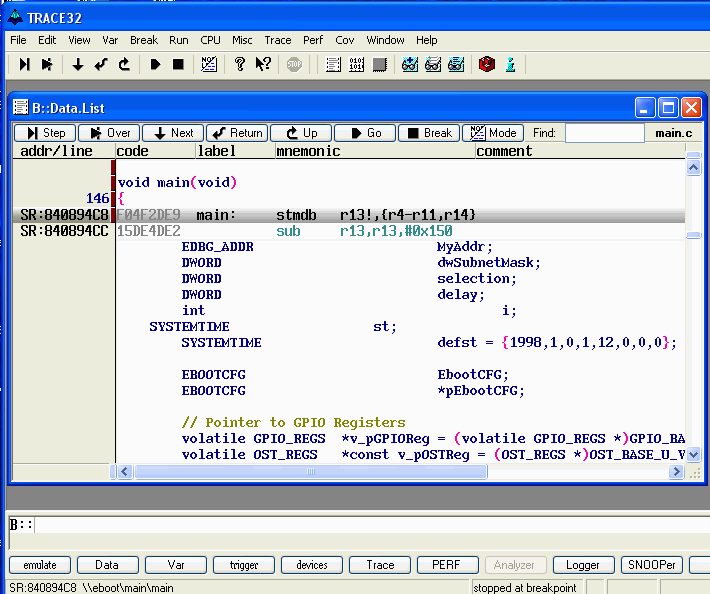This screenshot has height=594, width=710.
Task: Click Return button in Data.List window
Action: click(x=237, y=133)
